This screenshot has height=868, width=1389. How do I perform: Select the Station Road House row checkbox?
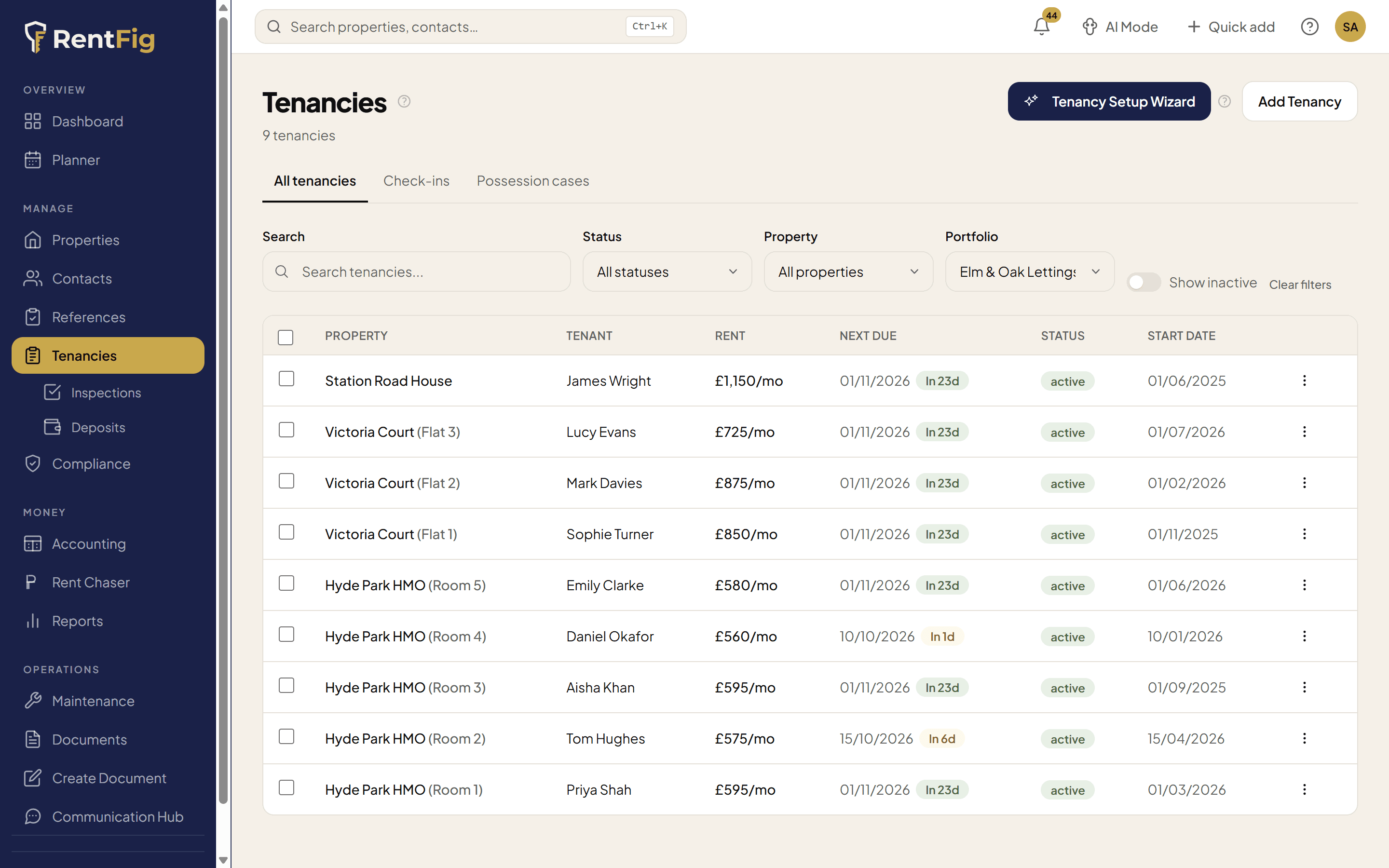point(286,379)
